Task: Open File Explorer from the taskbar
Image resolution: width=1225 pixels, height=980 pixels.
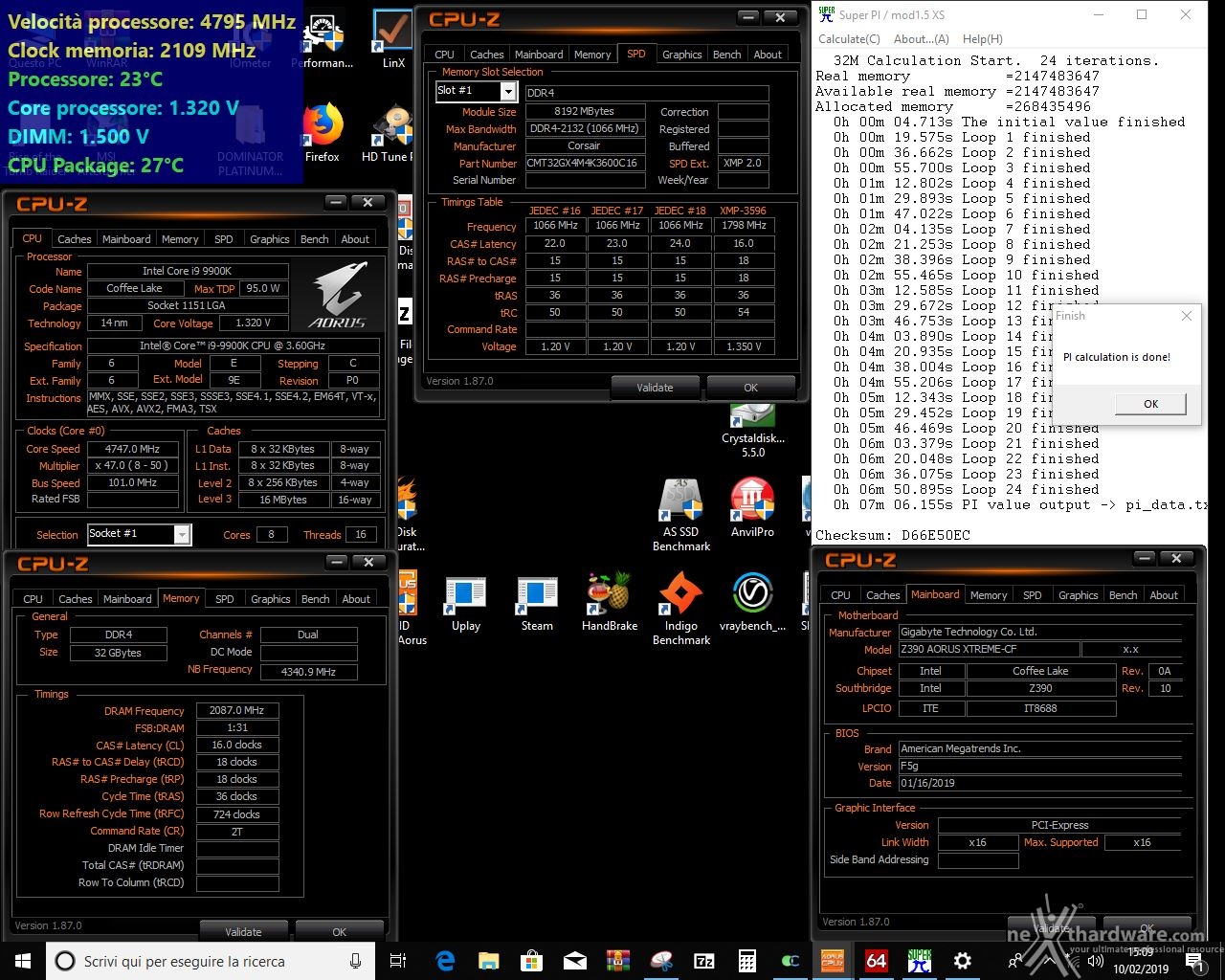Action: 488,961
